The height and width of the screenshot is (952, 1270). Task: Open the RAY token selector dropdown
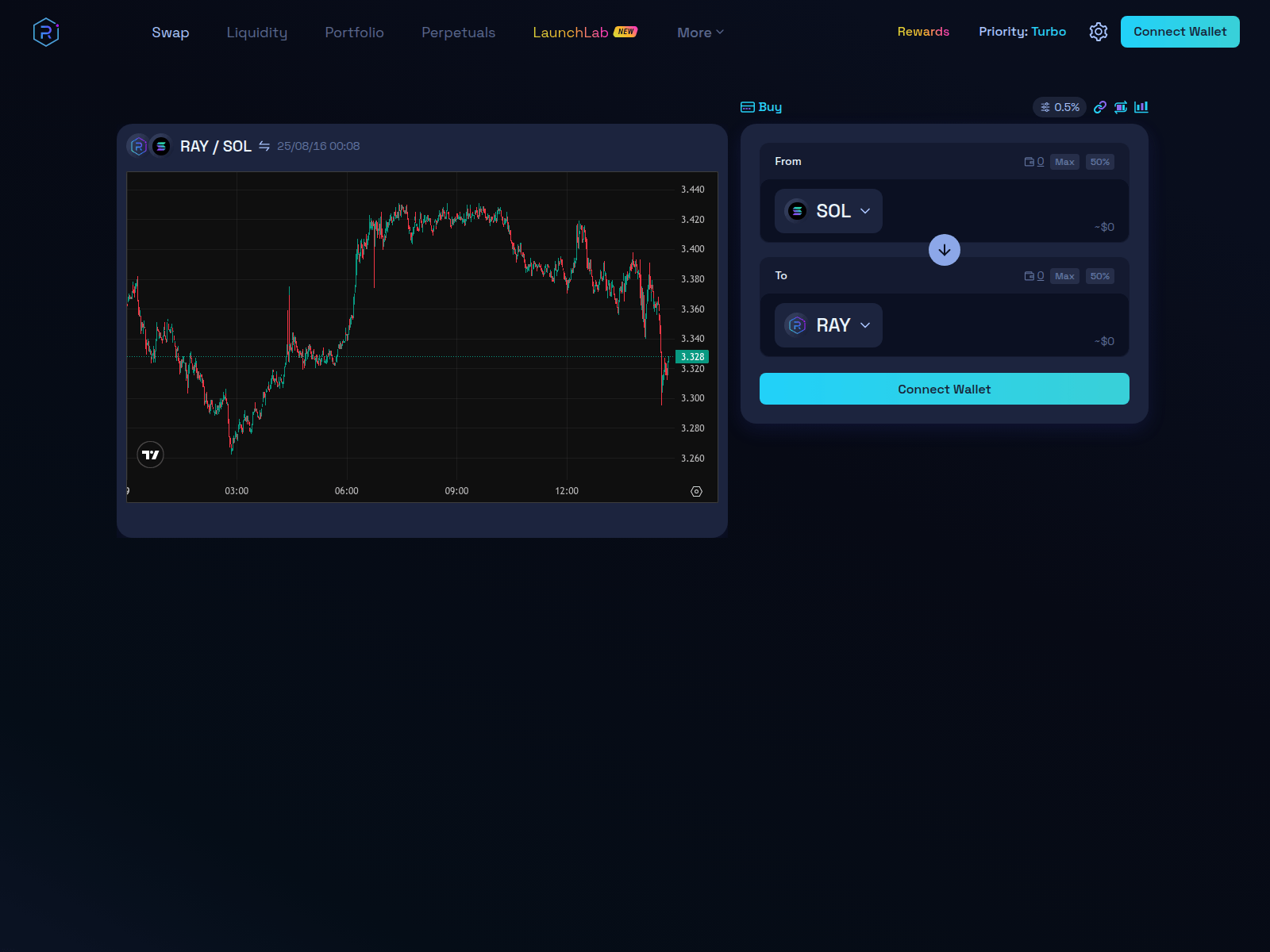(x=829, y=325)
